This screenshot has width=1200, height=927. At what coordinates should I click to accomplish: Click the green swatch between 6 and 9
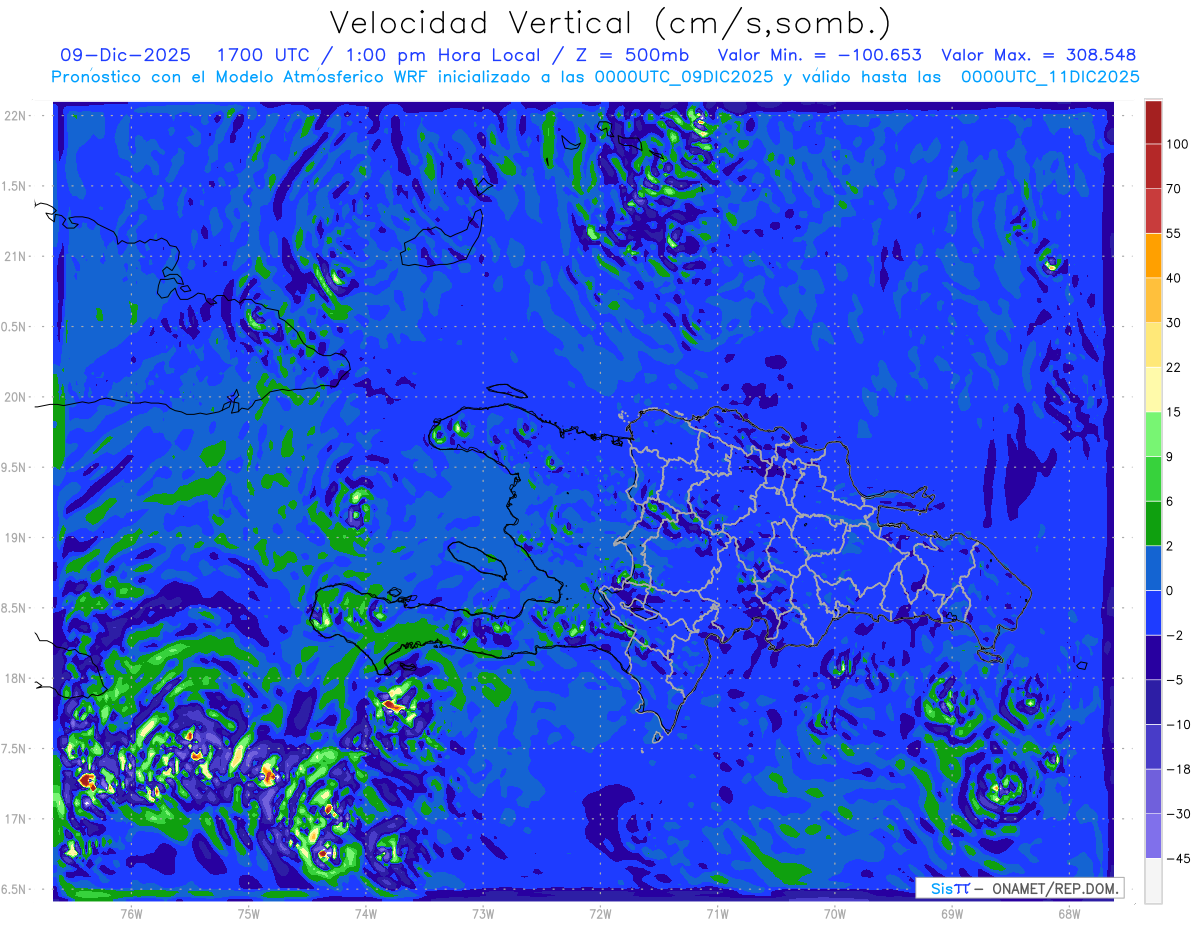click(1153, 479)
